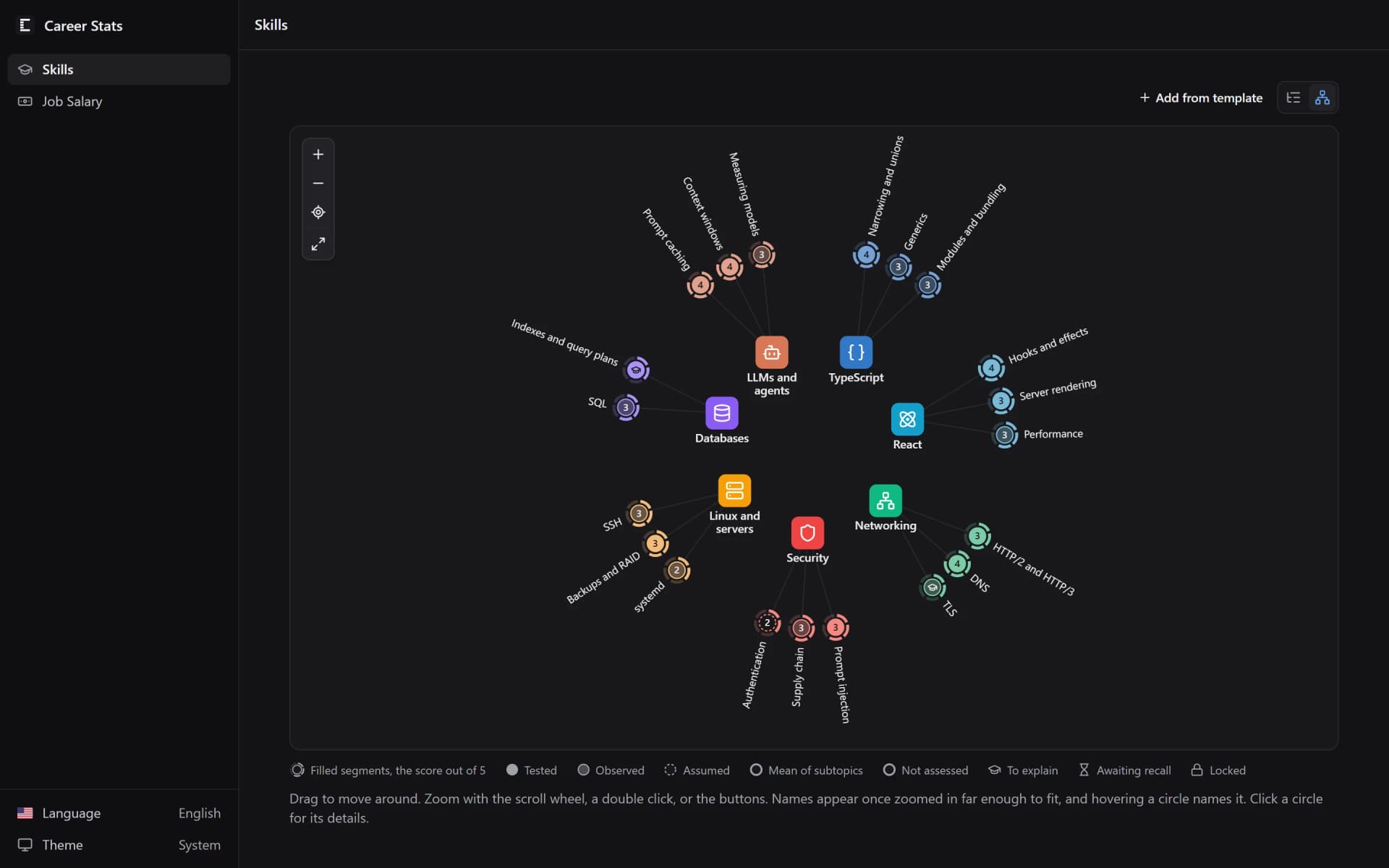Select the Hooks and effects circle
The image size is (1389, 868).
[x=991, y=367]
